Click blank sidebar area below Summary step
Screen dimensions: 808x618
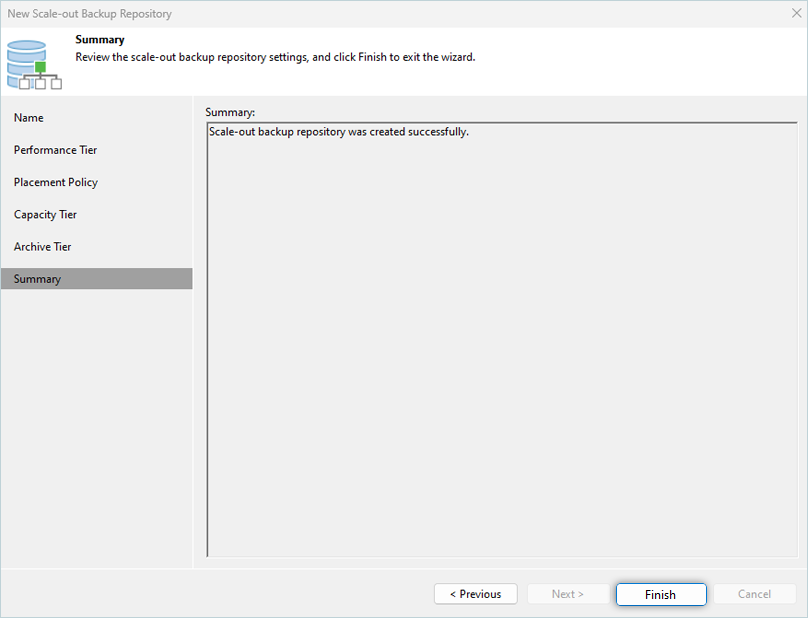[96, 420]
